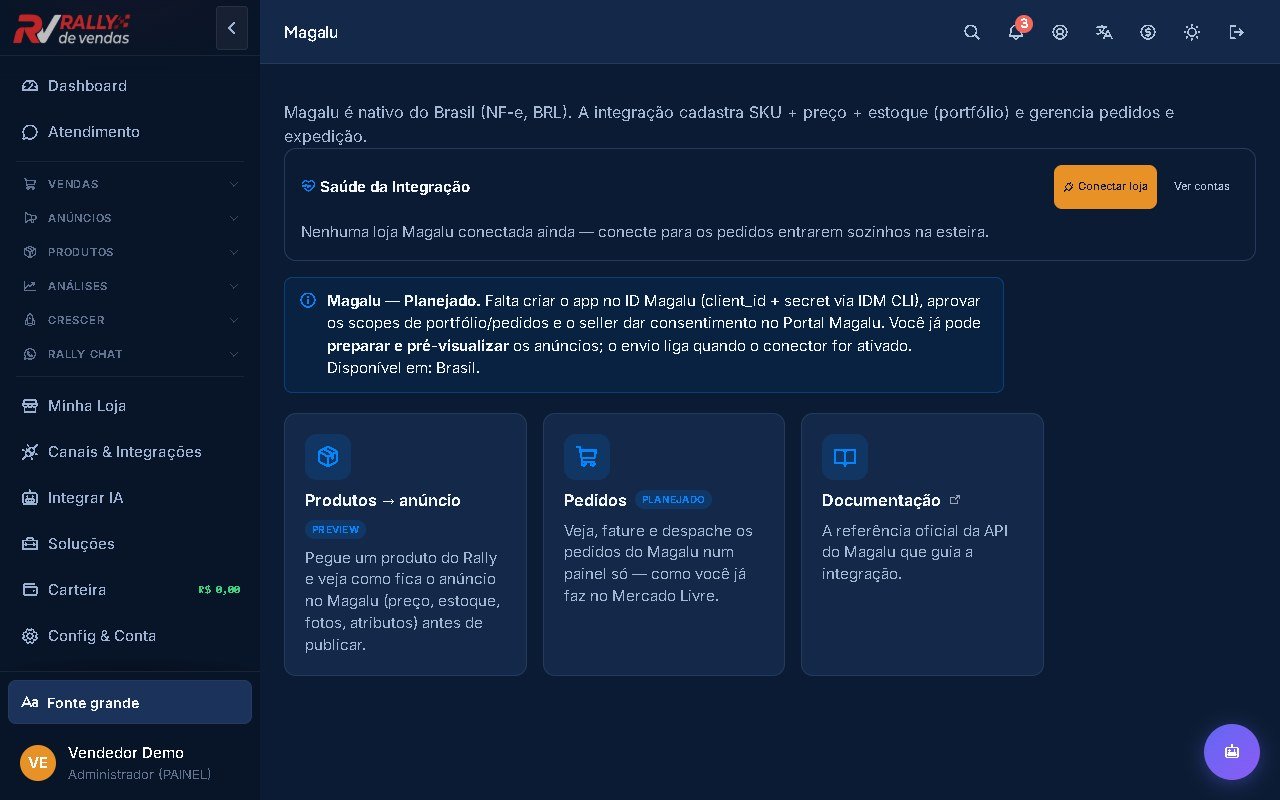Screen dimensions: 1280x800
Task: Click the logout icon
Action: click(x=1237, y=32)
